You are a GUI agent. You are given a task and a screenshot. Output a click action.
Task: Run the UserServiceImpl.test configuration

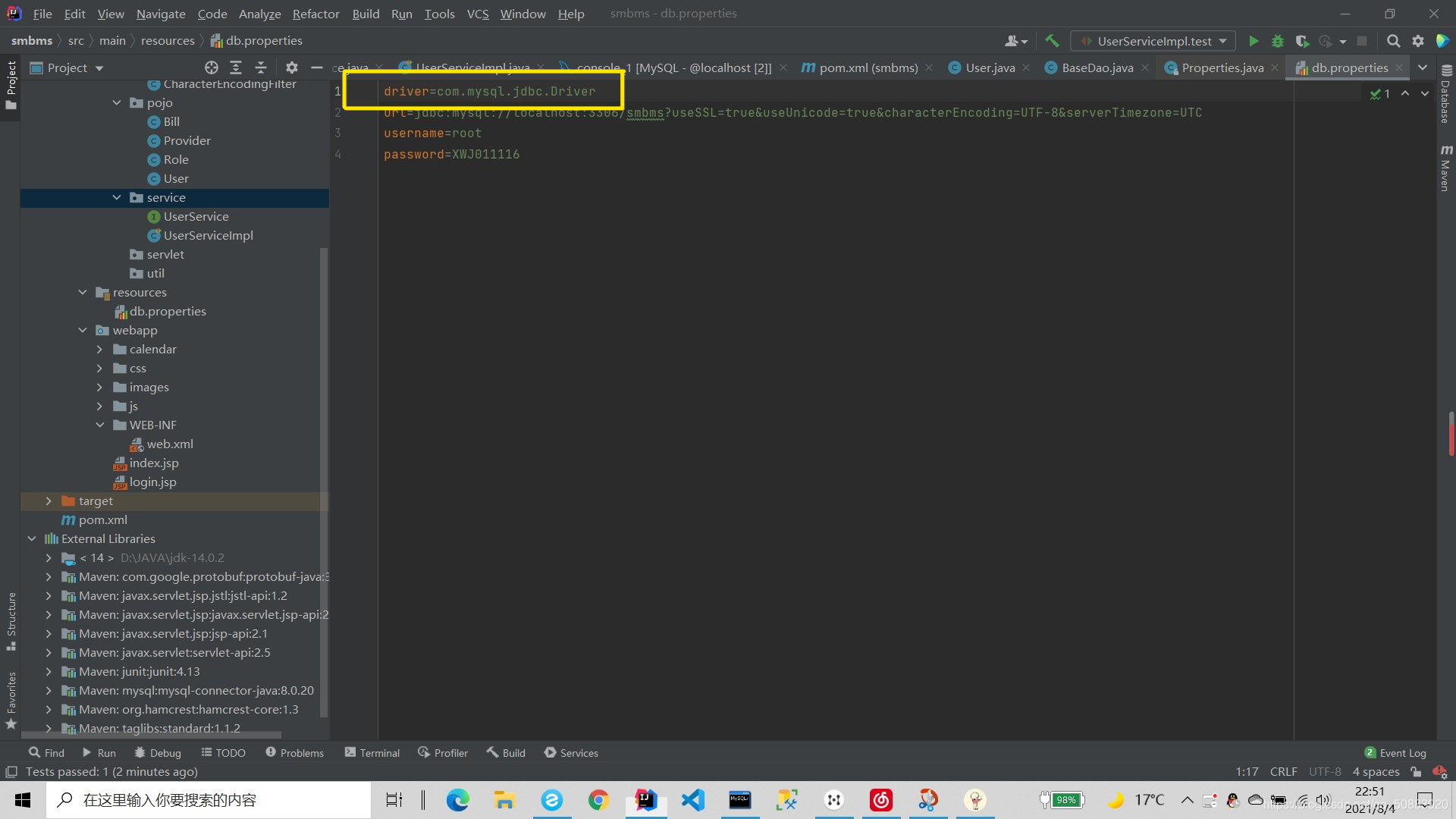1254,41
